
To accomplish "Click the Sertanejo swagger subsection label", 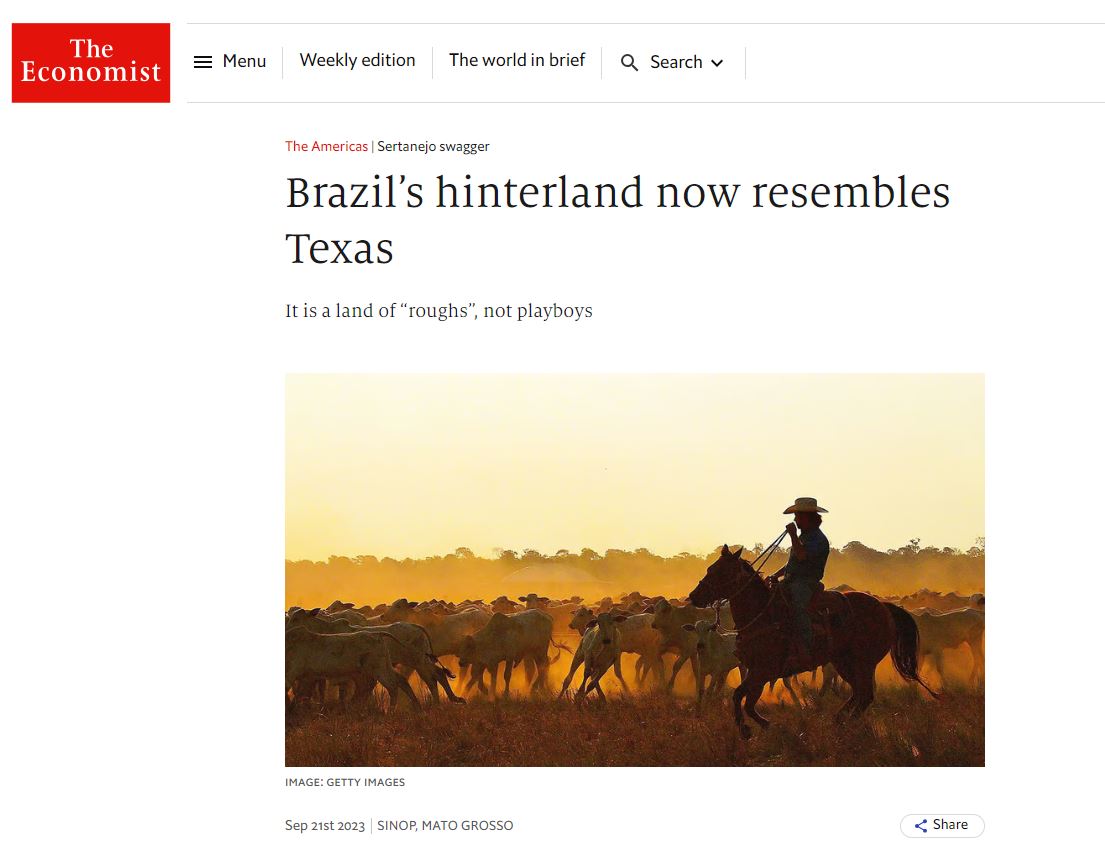I will [x=433, y=147].
